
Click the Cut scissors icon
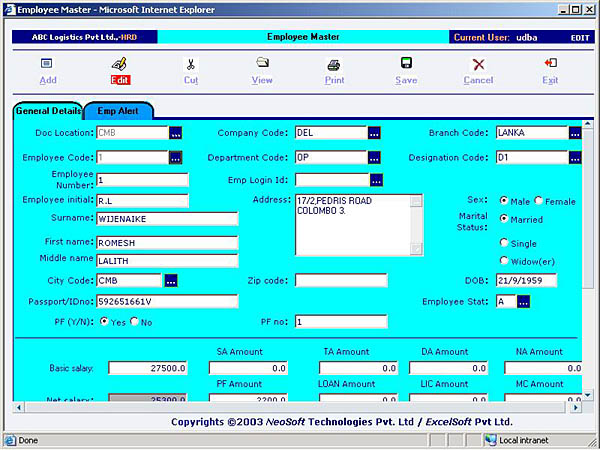190,63
